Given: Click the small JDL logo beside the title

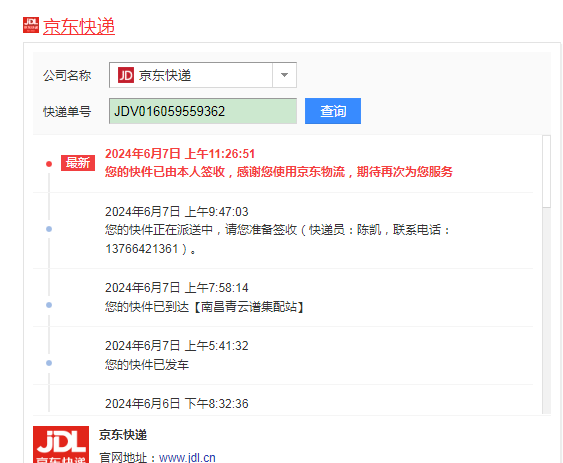Looking at the screenshot, I should point(31,25).
